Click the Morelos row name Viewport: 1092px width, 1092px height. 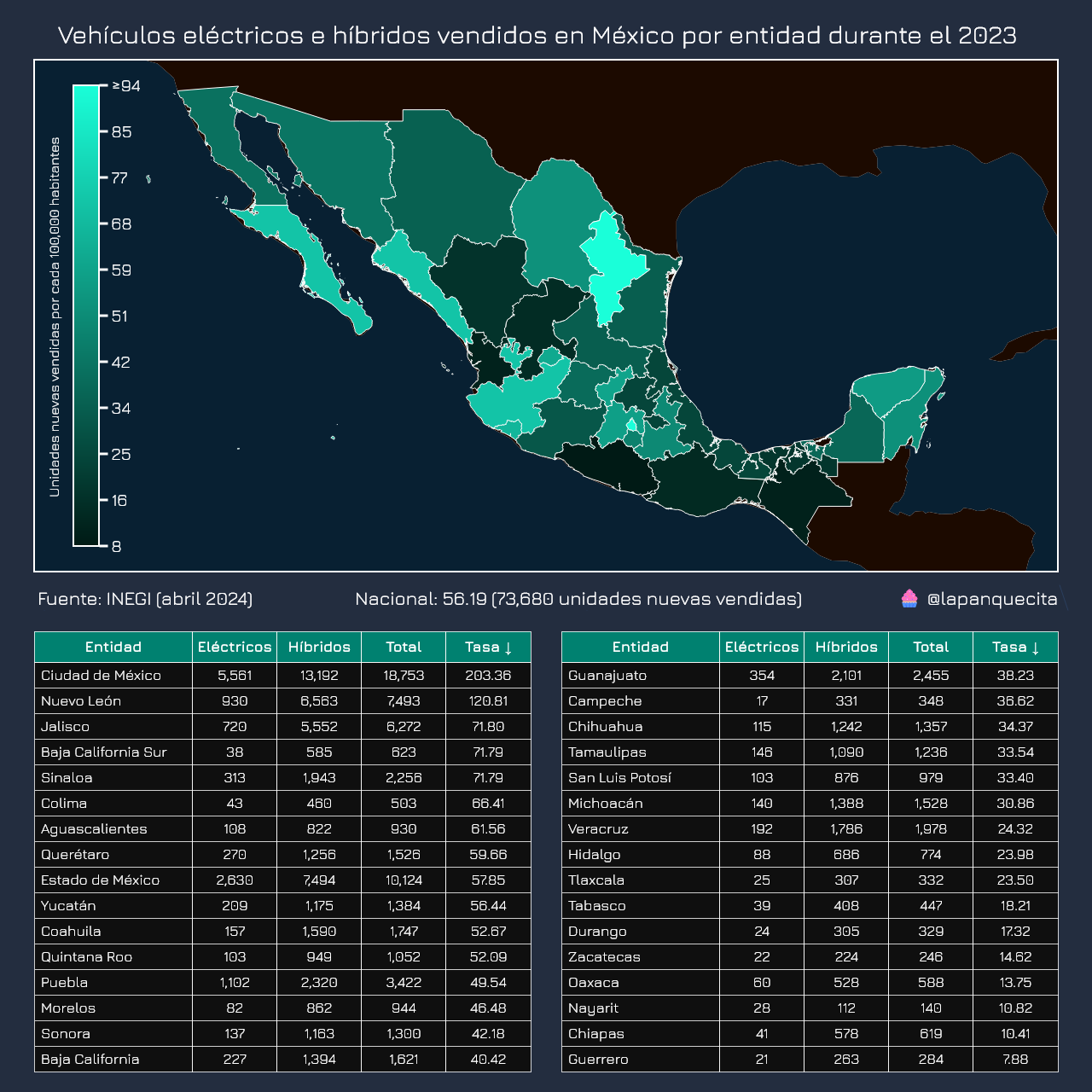click(x=68, y=1008)
